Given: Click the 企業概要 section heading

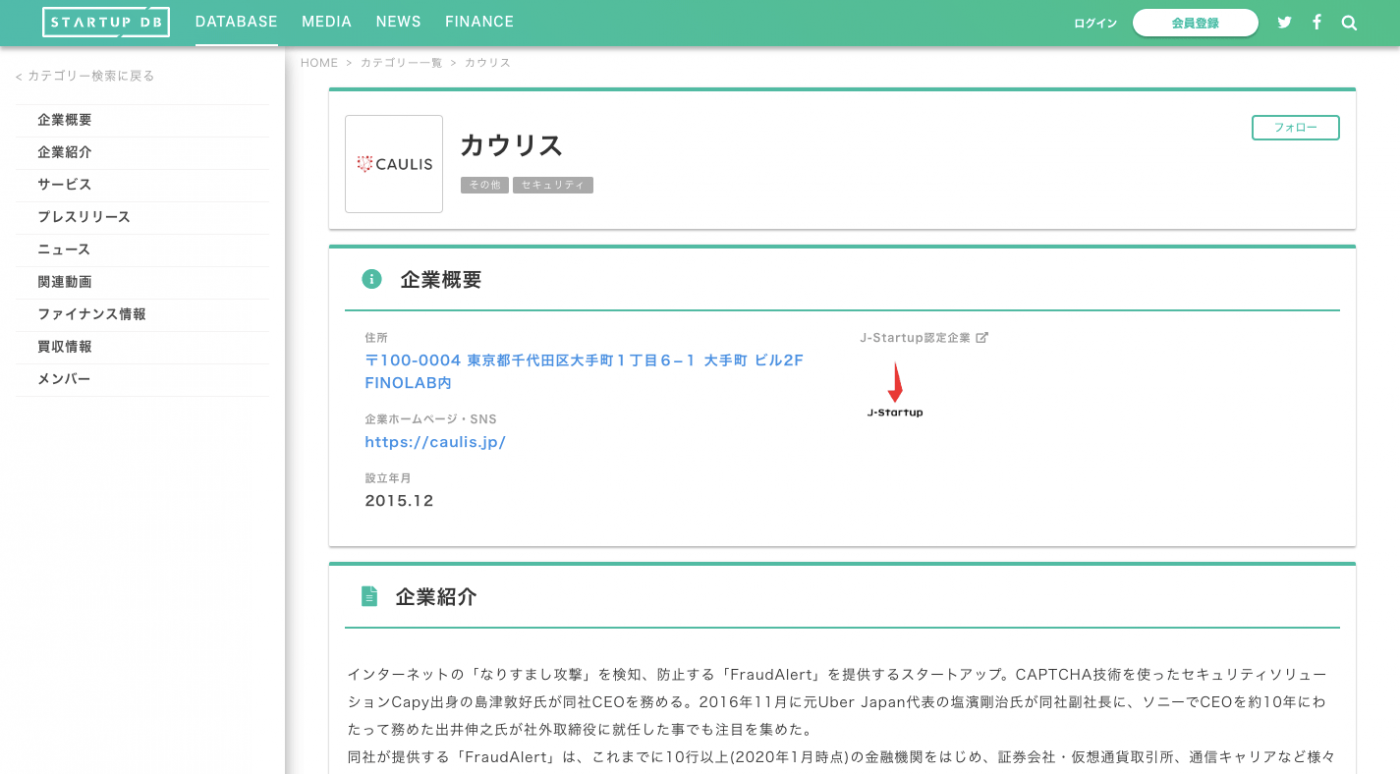Looking at the screenshot, I should 441,280.
